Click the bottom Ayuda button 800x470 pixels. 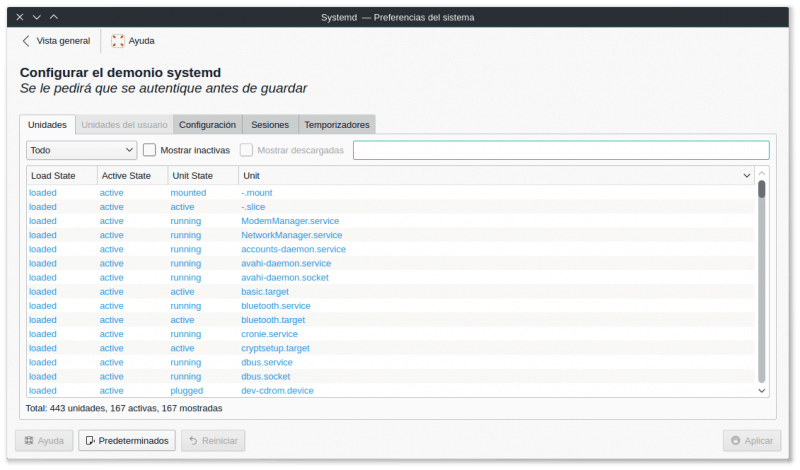click(x=44, y=440)
